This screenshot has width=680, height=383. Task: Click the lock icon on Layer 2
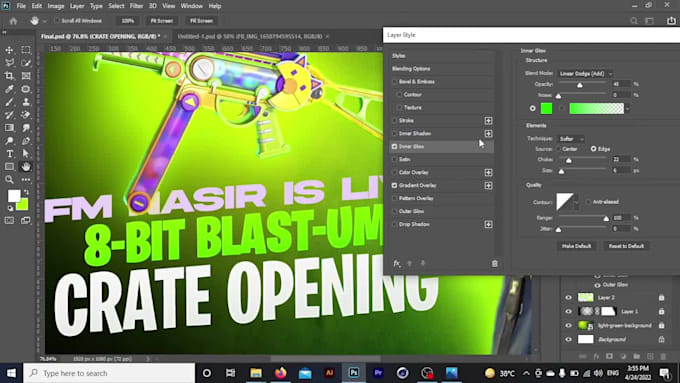point(661,298)
